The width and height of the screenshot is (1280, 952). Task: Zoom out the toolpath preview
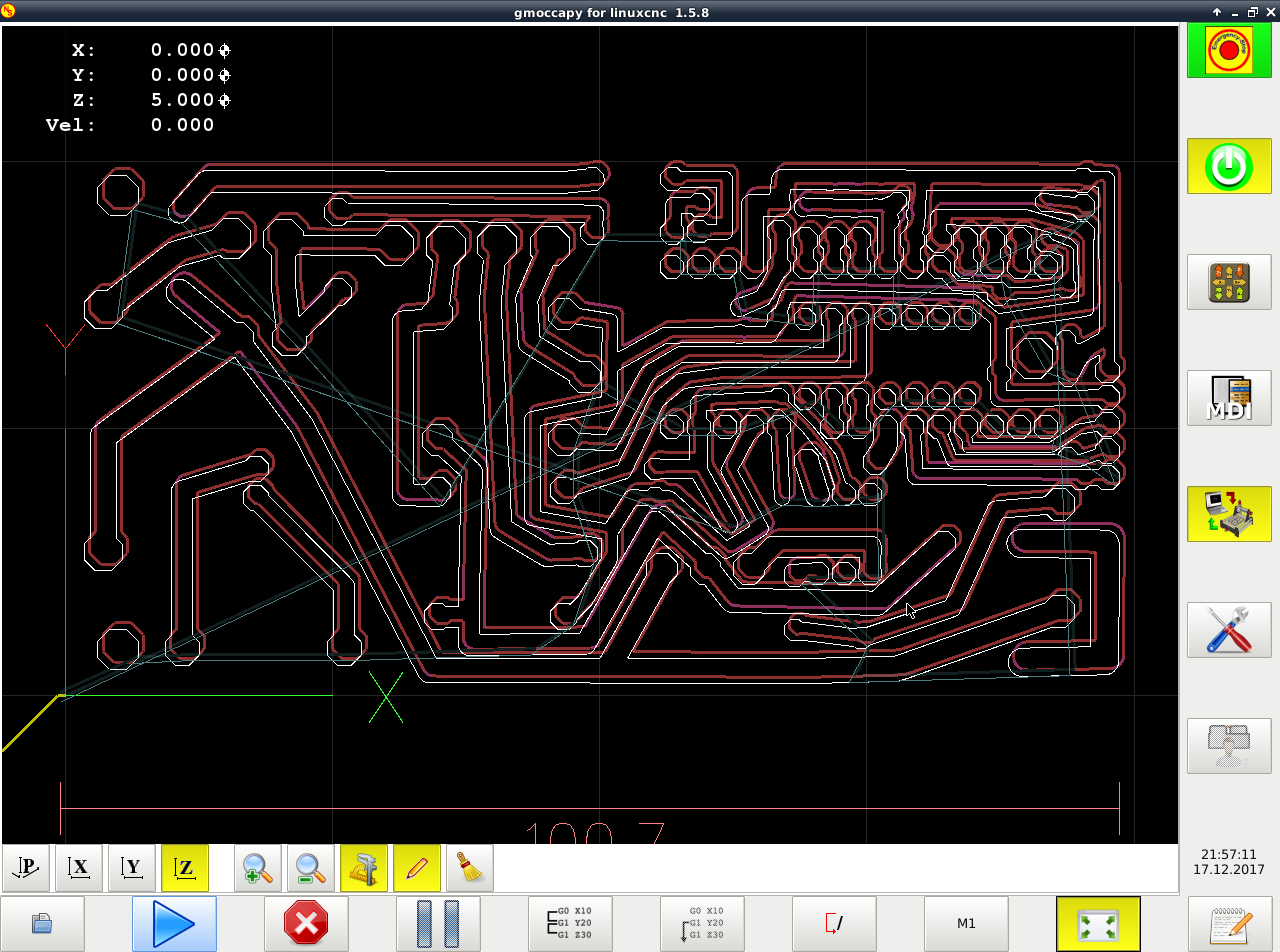(x=311, y=868)
